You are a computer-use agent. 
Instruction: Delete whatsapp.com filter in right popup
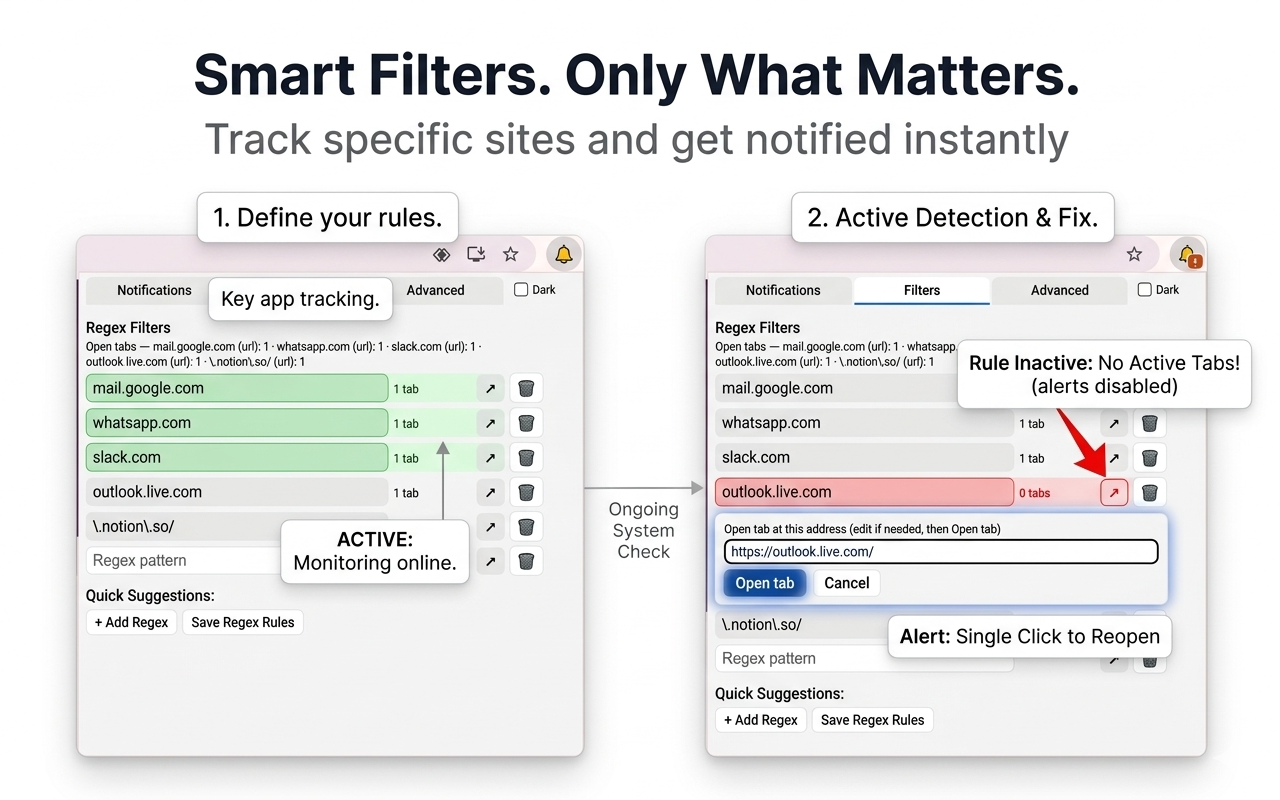[1150, 424]
